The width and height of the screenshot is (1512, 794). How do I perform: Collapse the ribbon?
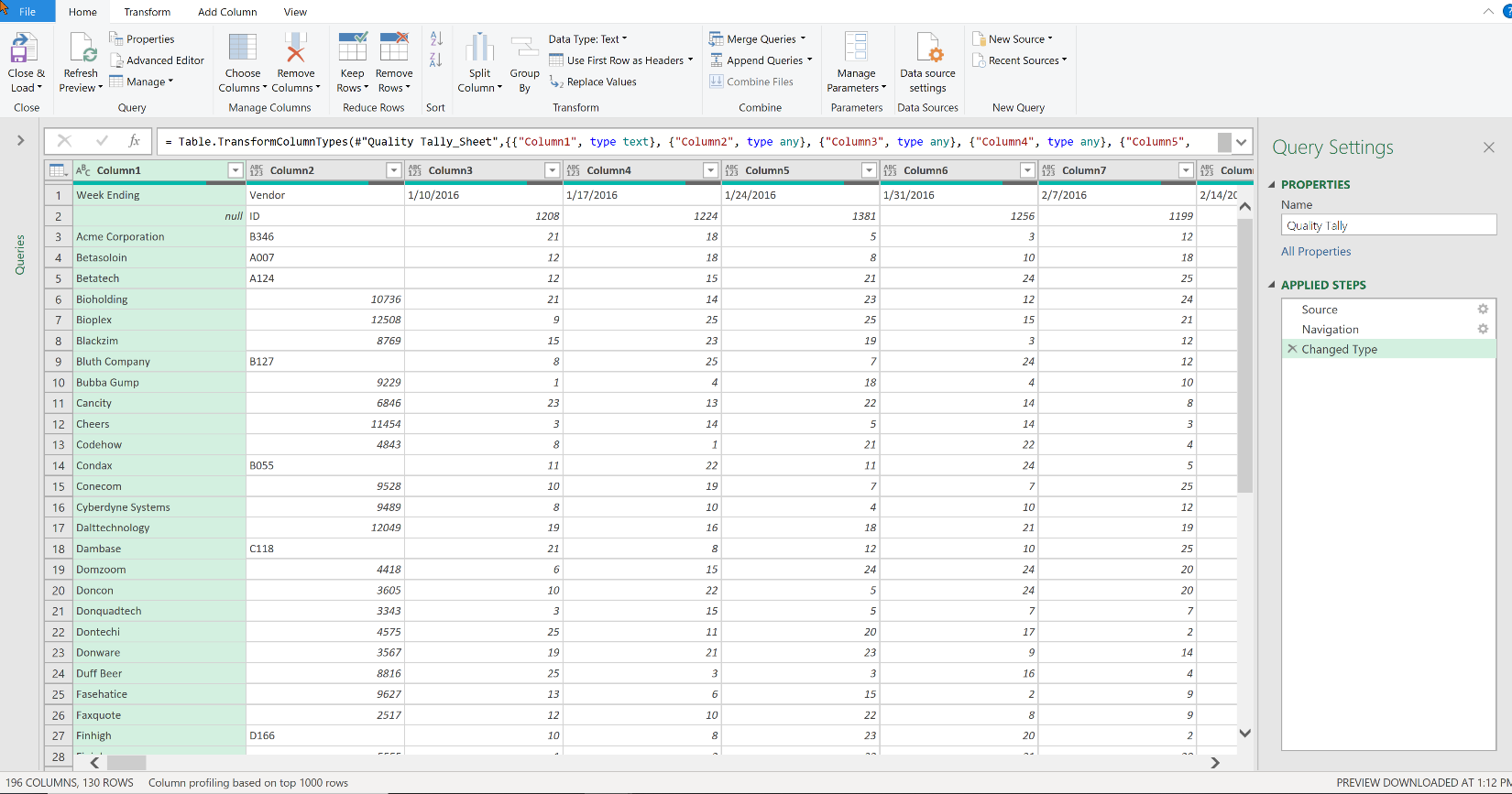1488,11
